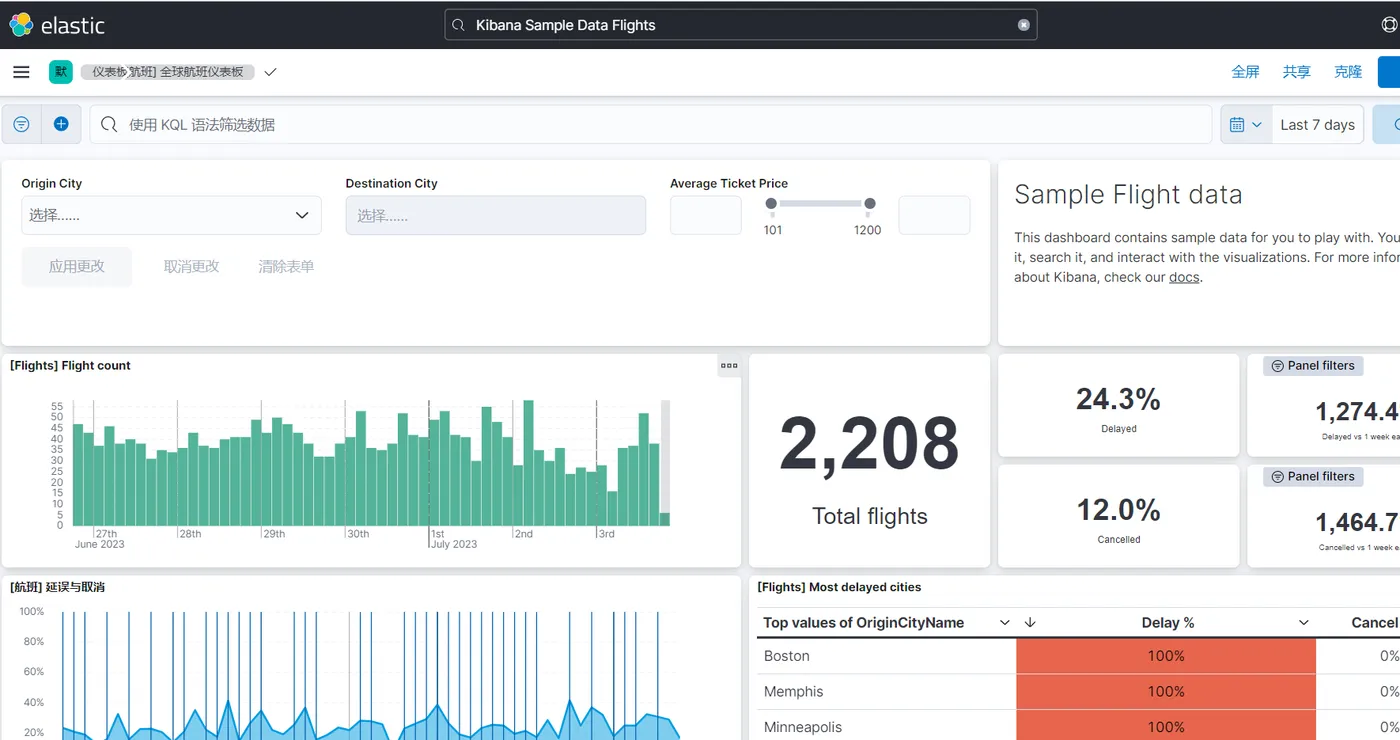Click the ticket price slider track
1400x740 pixels.
[820, 204]
